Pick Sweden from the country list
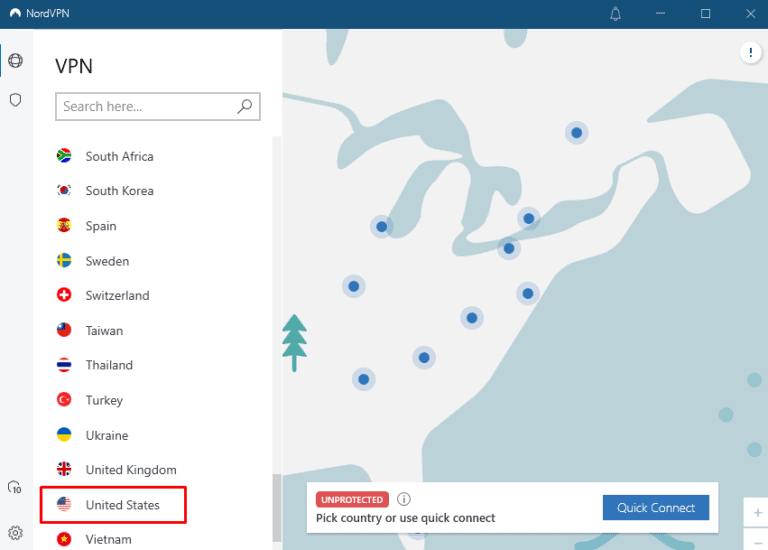 [x=107, y=261]
